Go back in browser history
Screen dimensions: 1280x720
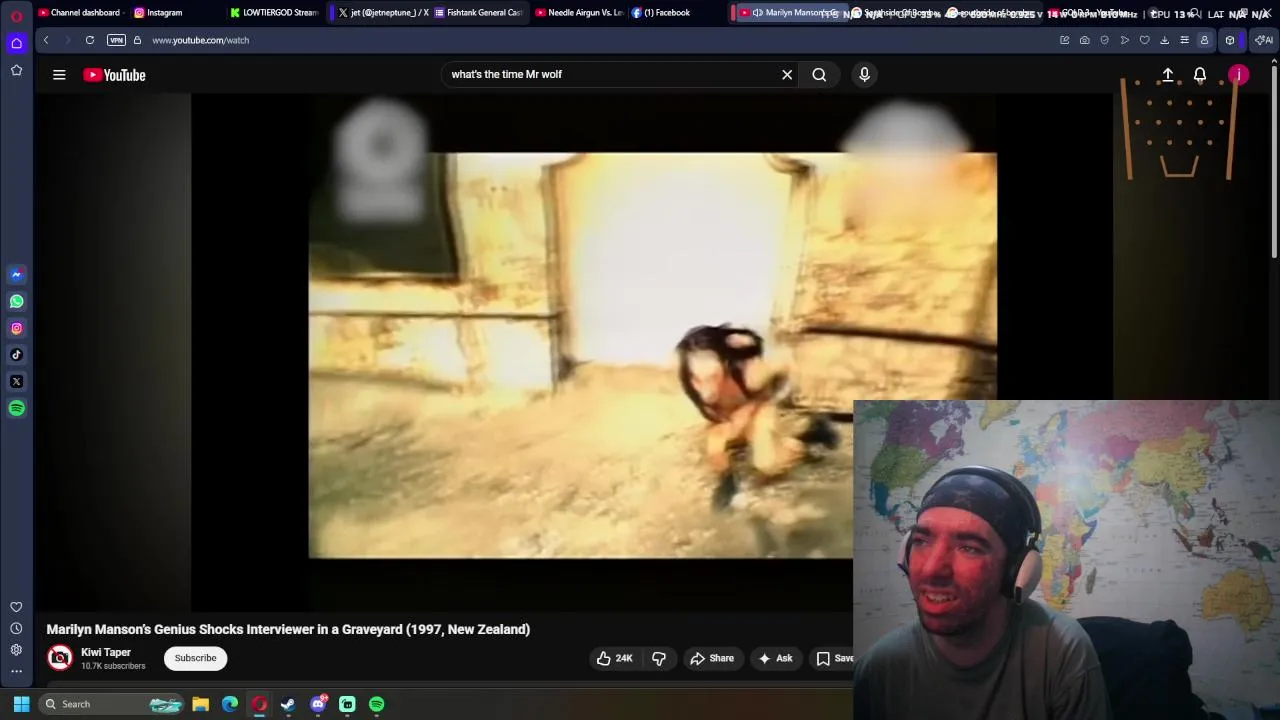pyautogui.click(x=46, y=40)
